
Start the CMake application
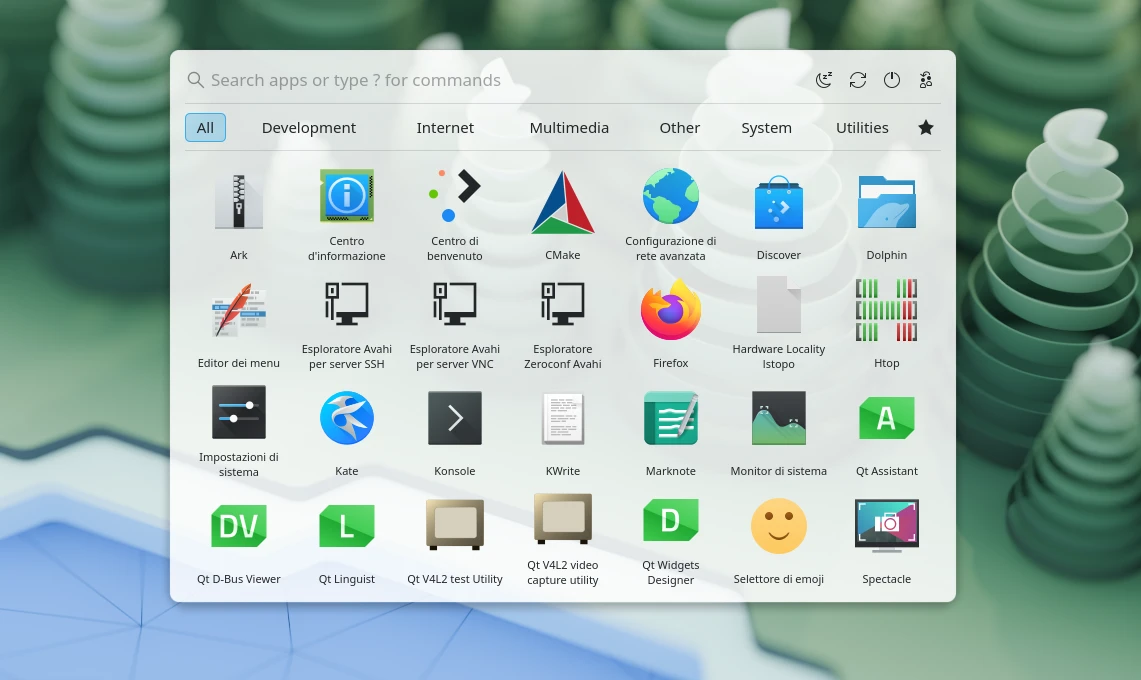563,202
